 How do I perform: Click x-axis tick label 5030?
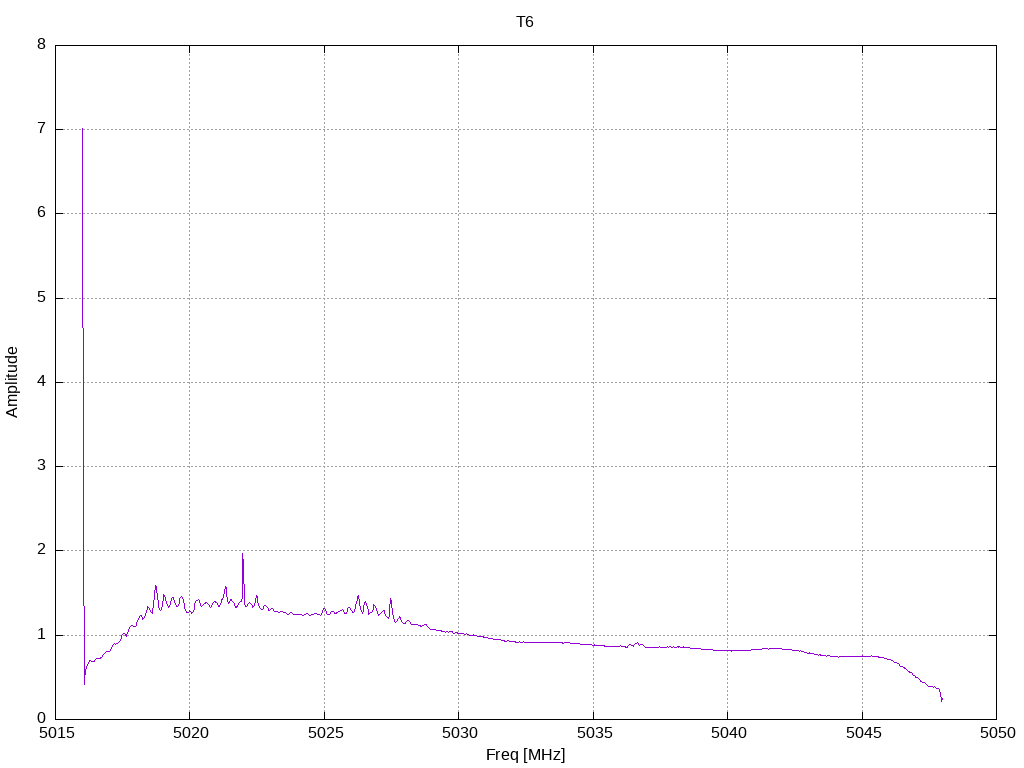click(459, 733)
